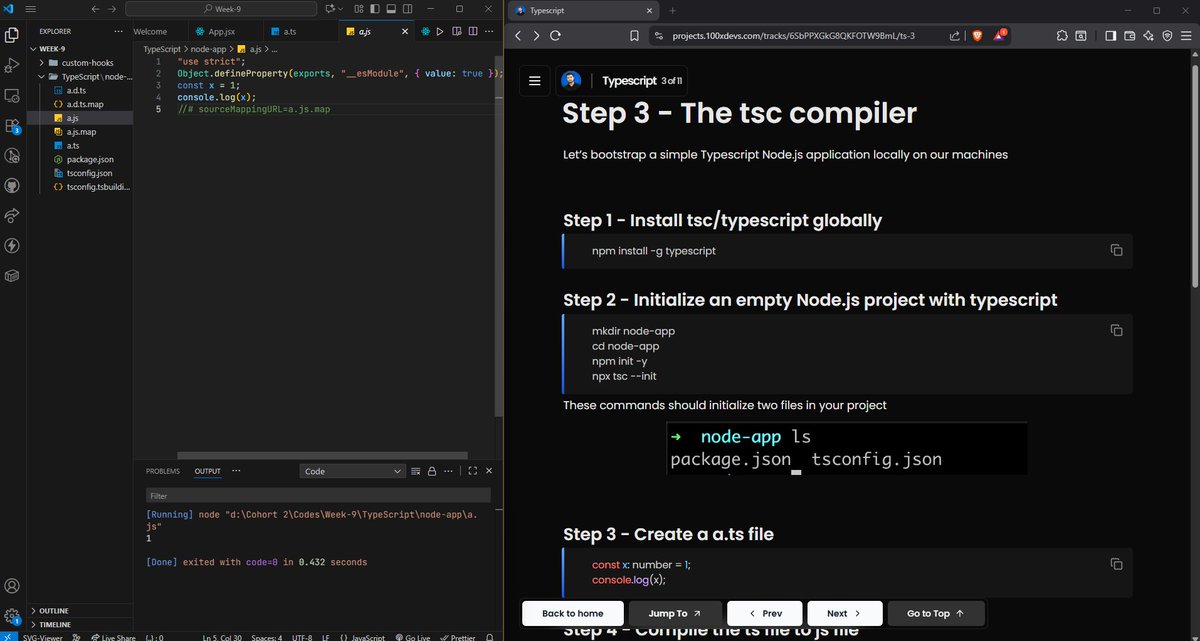The image size is (1200, 641).
Task: Toggle Go Live server in status bar
Action: [412, 637]
